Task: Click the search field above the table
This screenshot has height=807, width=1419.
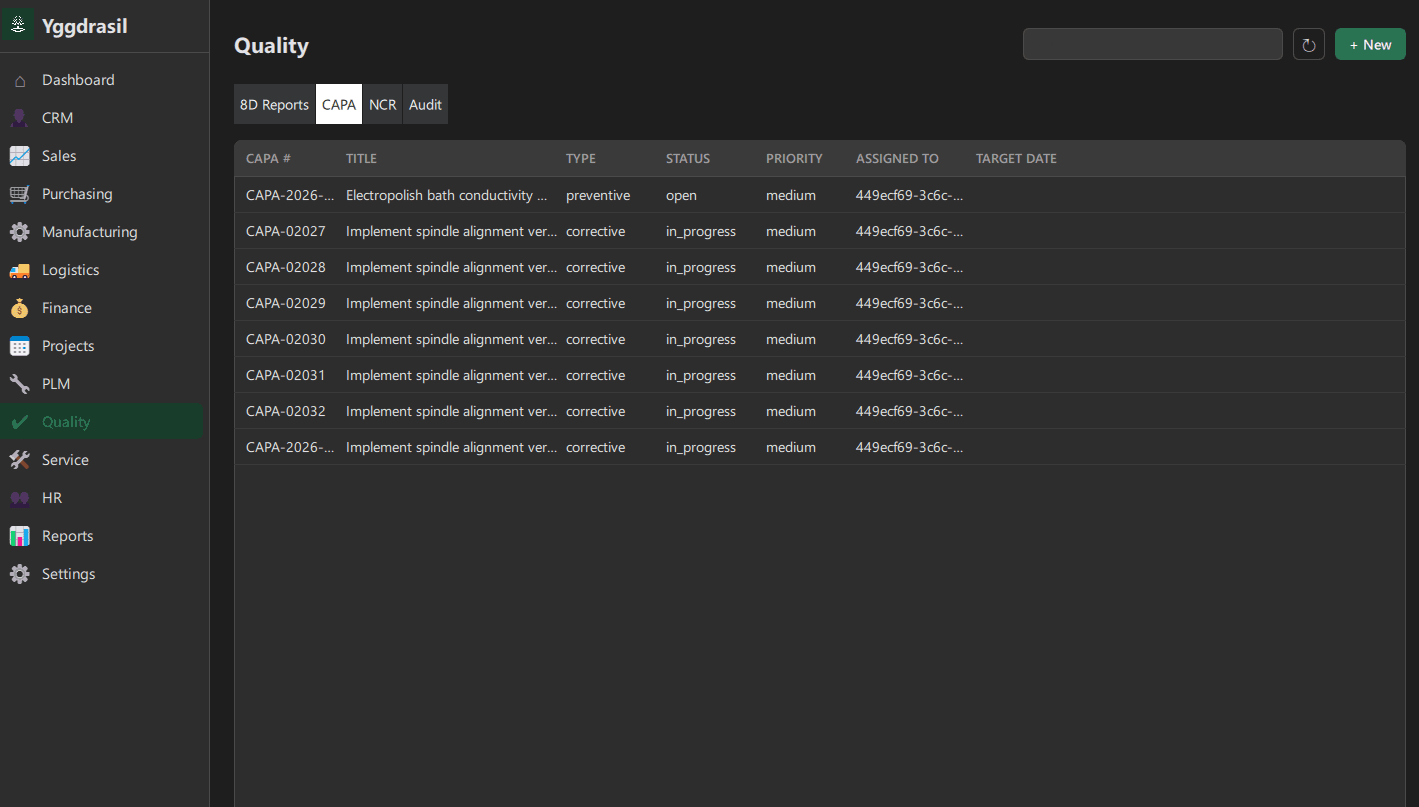Action: pos(1152,44)
